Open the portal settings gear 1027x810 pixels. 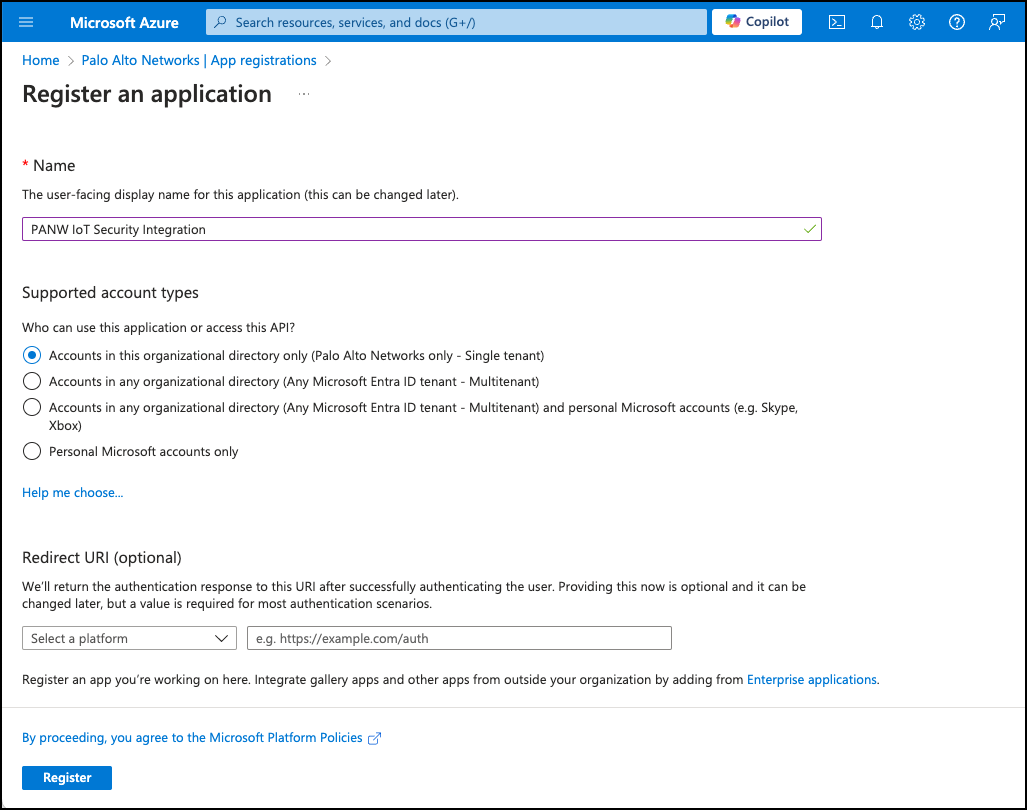click(917, 22)
